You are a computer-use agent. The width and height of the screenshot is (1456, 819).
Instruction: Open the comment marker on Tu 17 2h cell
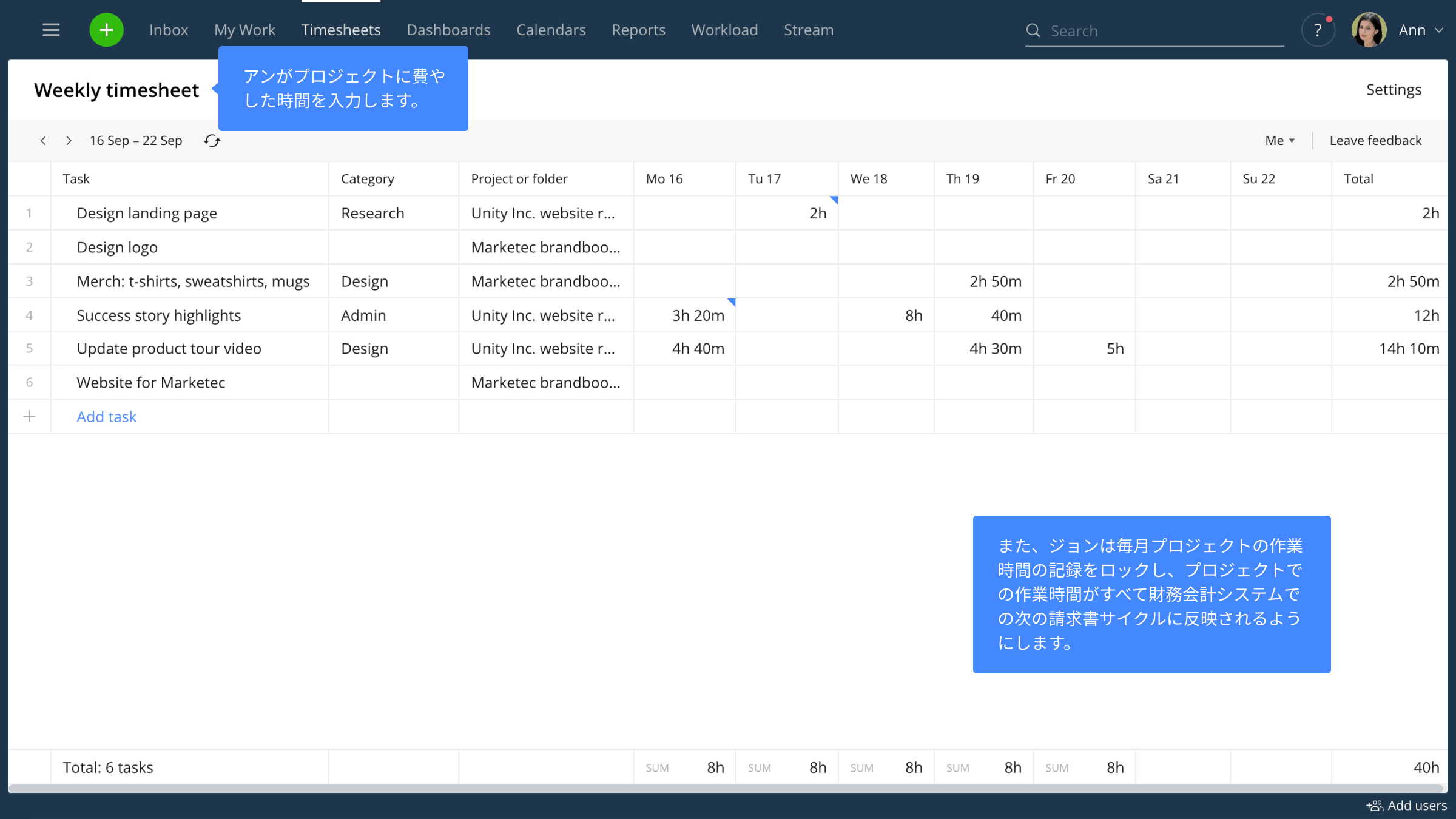pos(834,200)
